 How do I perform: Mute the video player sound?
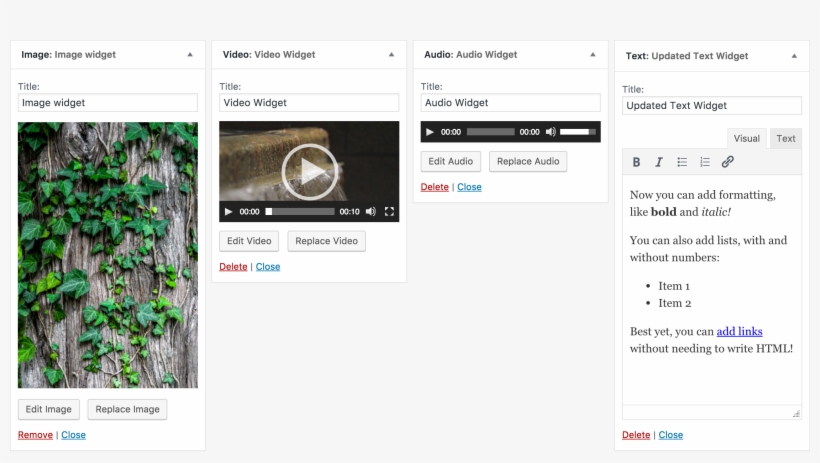pyautogui.click(x=370, y=212)
